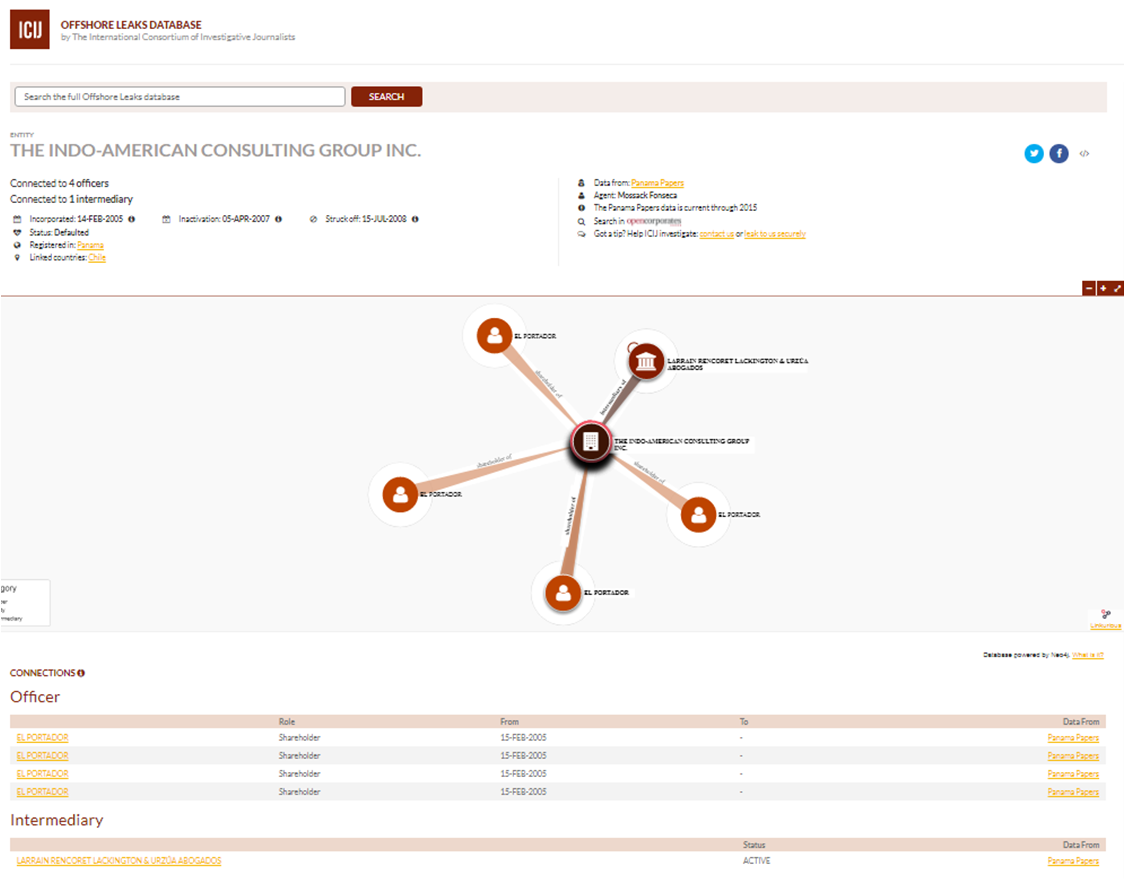Image resolution: width=1125 pixels, height=888 pixels.
Task: Select the rightmost El Portador graph node
Action: (698, 515)
